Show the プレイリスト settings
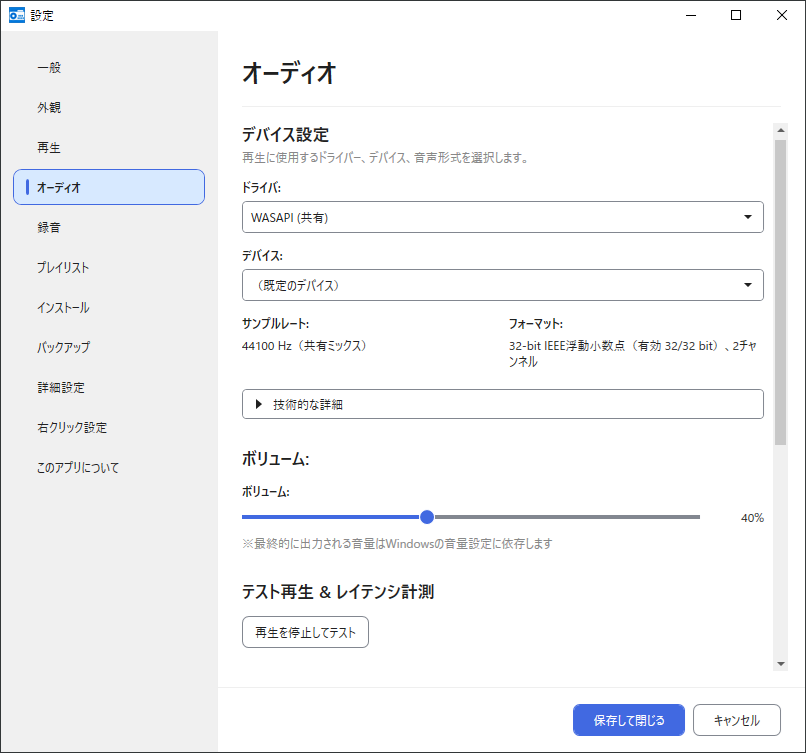 click(108, 267)
